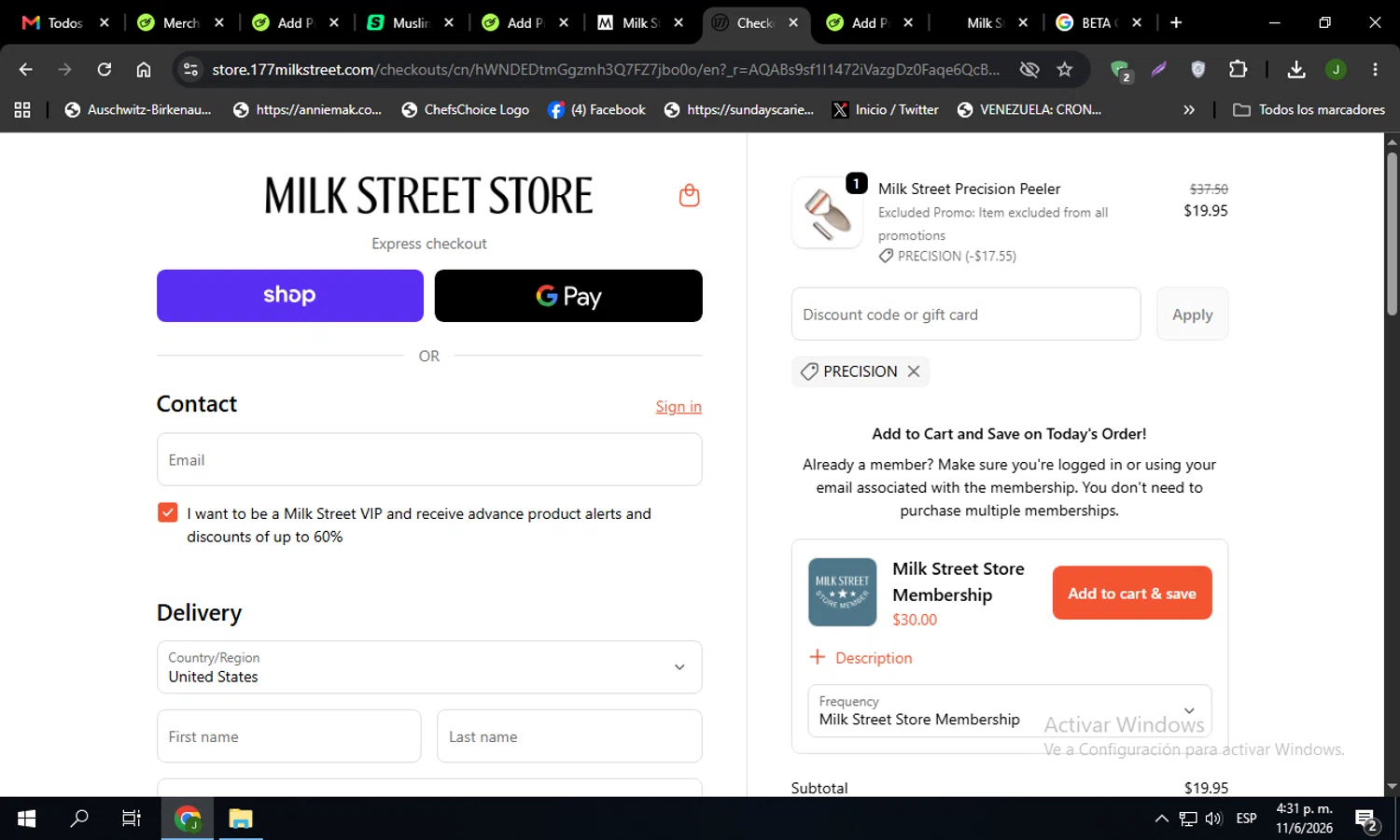Open the Frequency membership dropdown
The image size is (1400, 840).
pos(1009,711)
